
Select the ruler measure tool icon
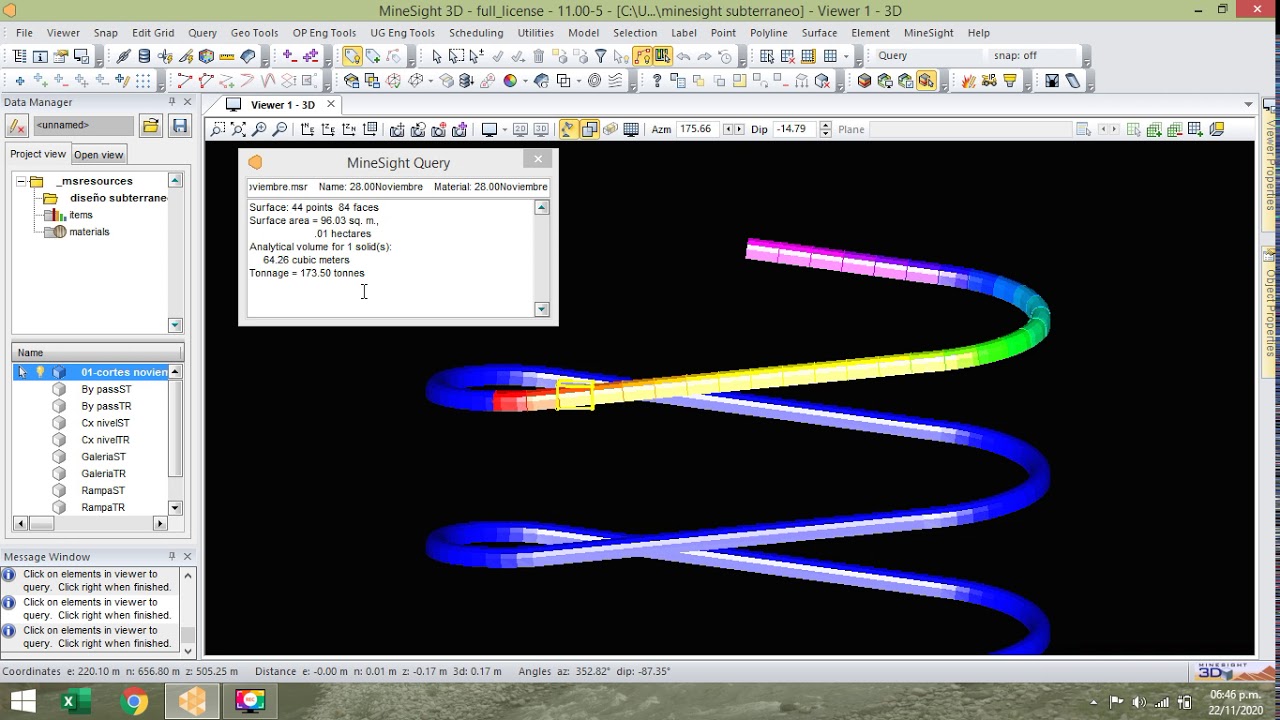pos(227,56)
